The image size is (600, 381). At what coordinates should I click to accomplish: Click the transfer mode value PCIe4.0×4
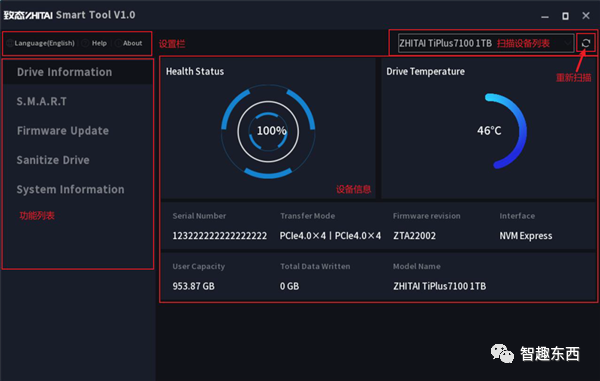click(x=330, y=236)
